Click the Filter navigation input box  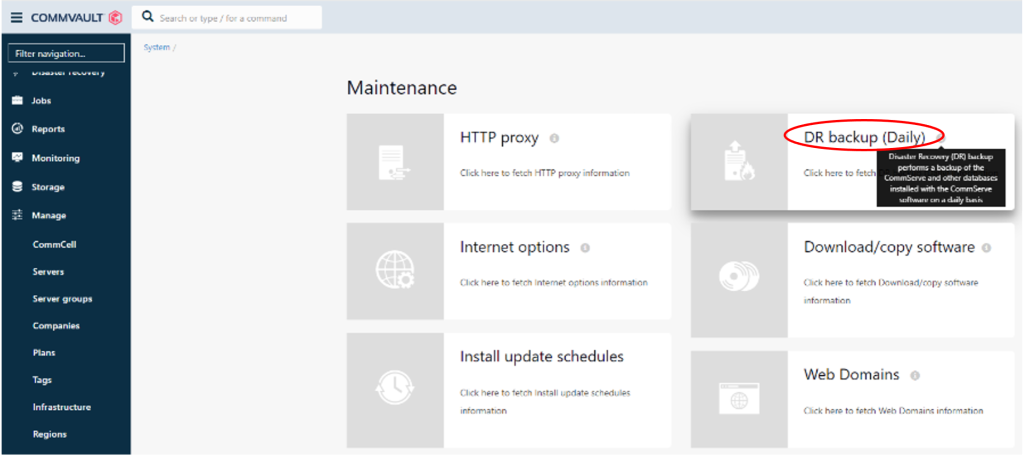66,54
